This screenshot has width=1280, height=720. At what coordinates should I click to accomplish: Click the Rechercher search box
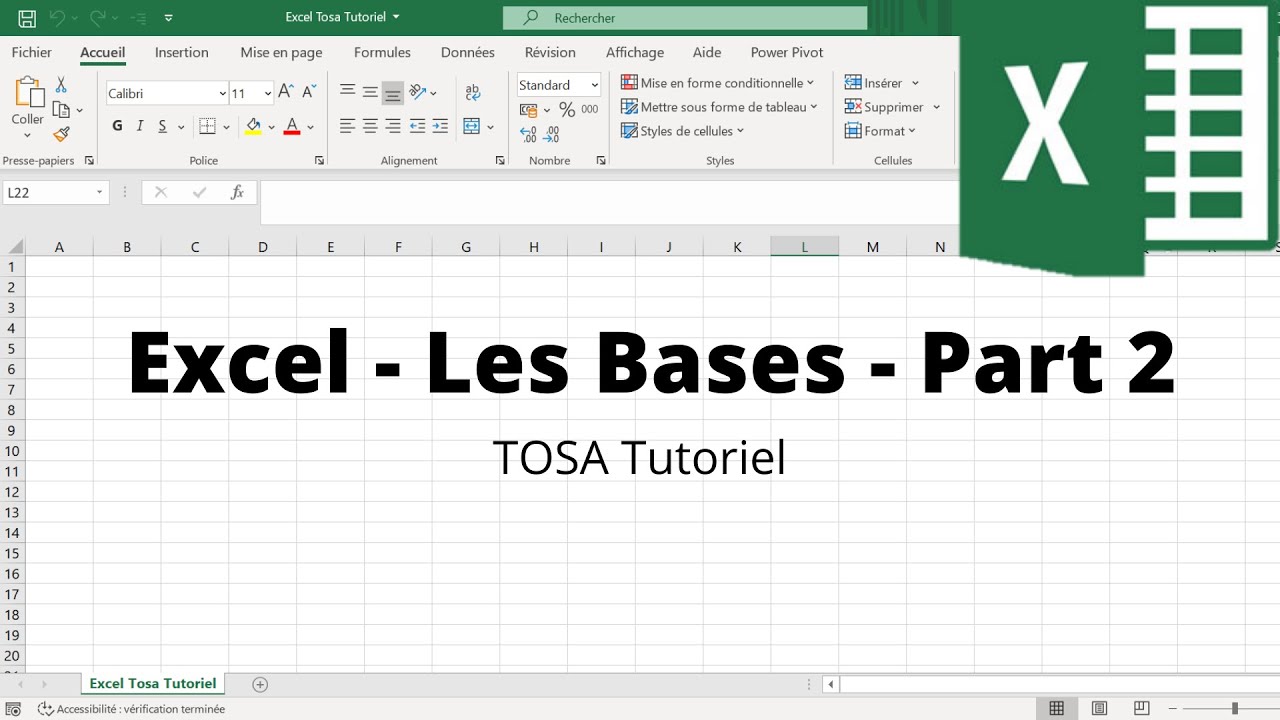[x=685, y=18]
